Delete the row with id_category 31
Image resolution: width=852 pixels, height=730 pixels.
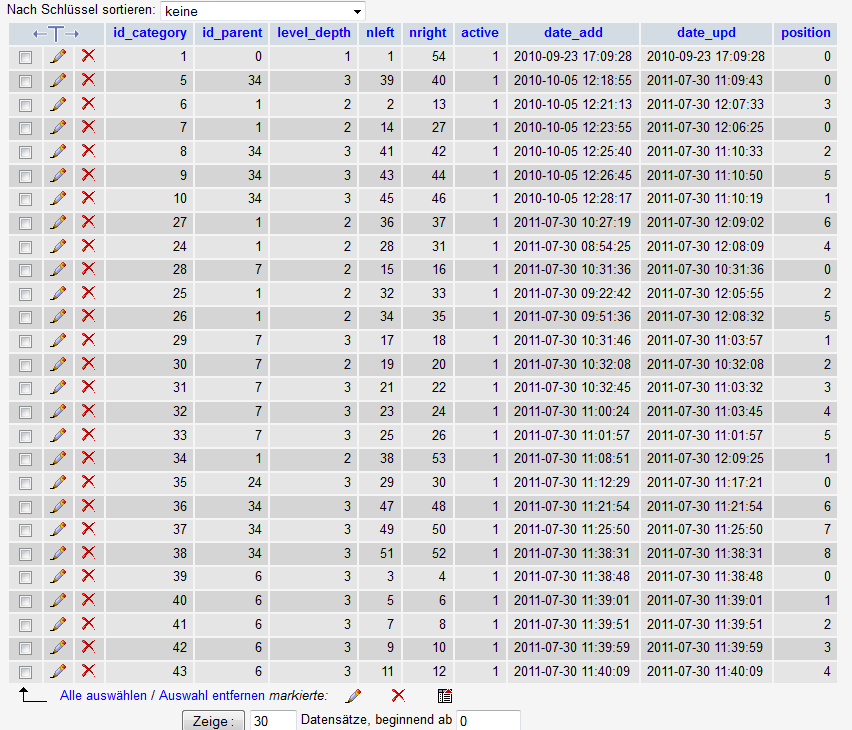88,387
